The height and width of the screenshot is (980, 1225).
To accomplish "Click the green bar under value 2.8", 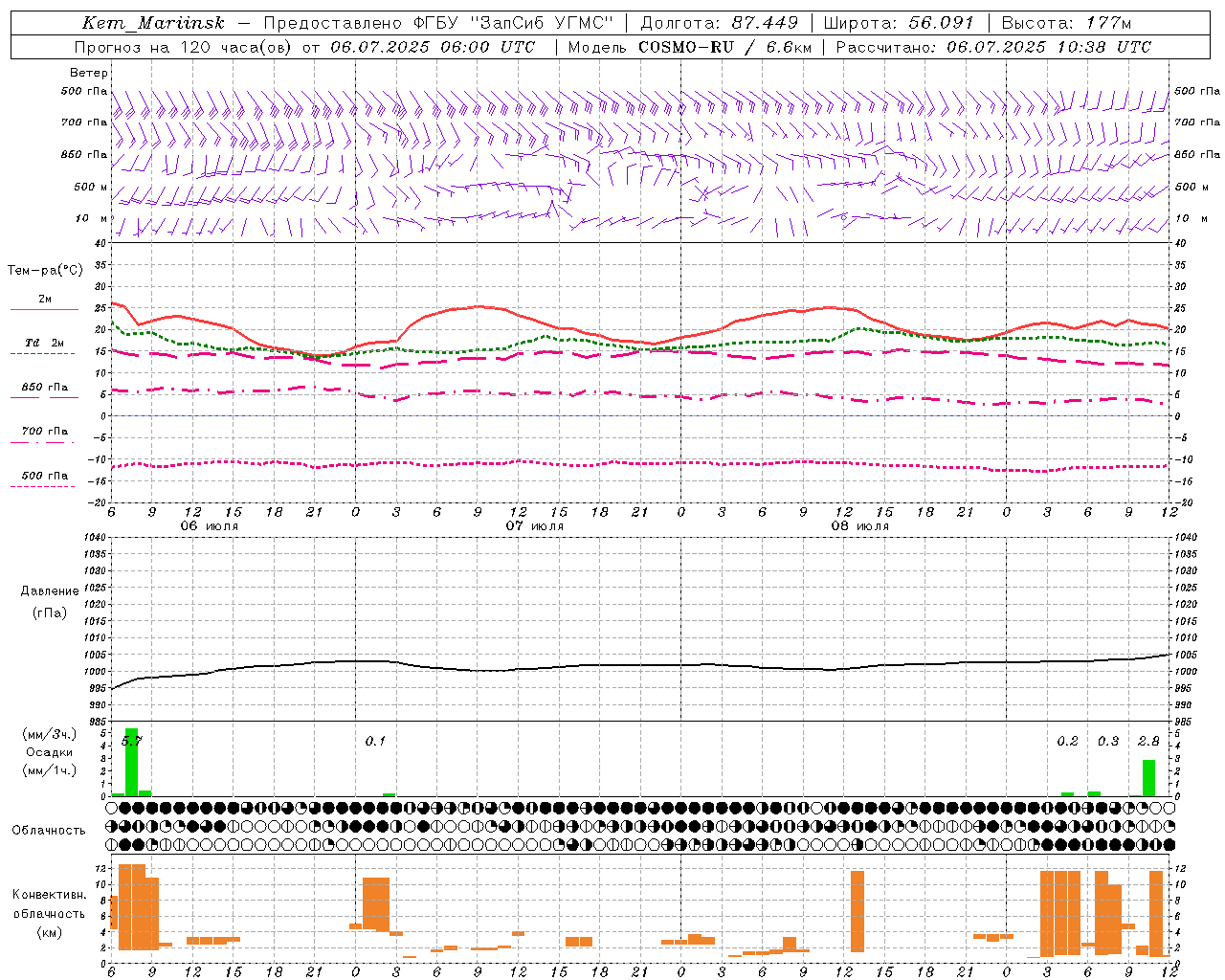I will click(1148, 778).
